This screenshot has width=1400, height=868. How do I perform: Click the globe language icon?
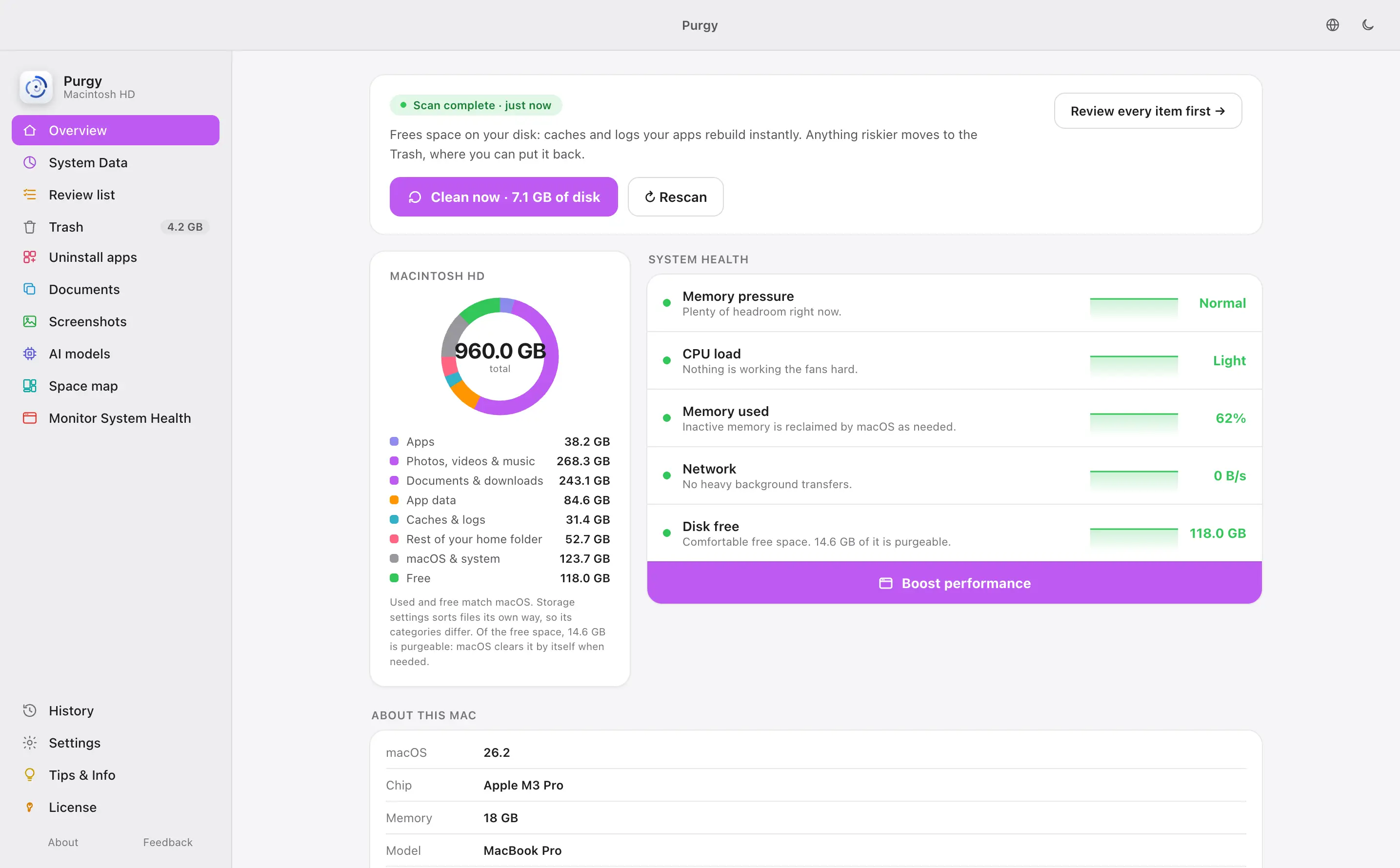[1332, 25]
